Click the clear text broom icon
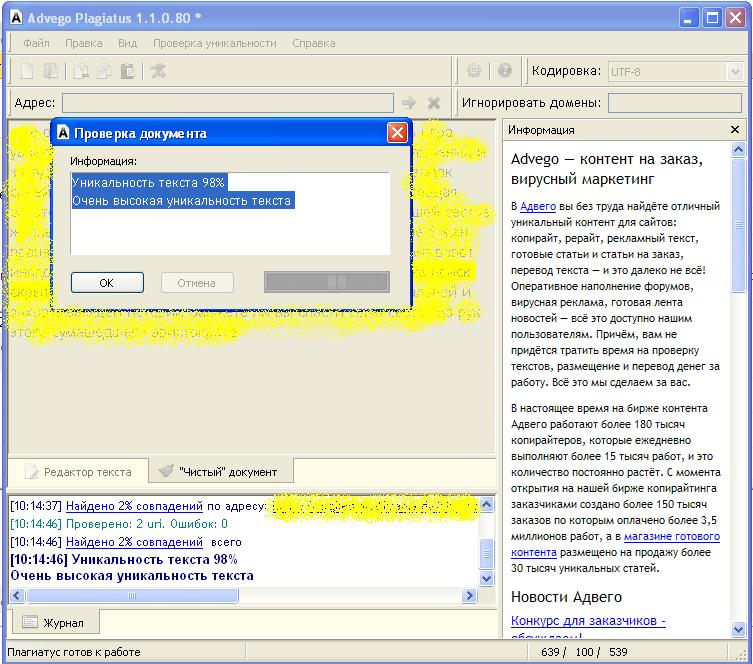 point(158,71)
